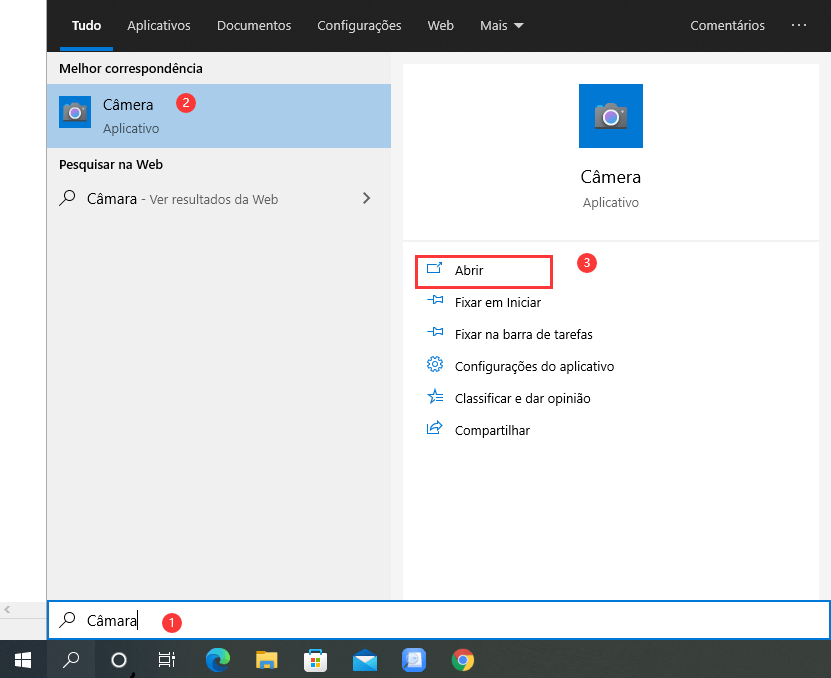Click the search magnifier icon in the search box

click(67, 620)
